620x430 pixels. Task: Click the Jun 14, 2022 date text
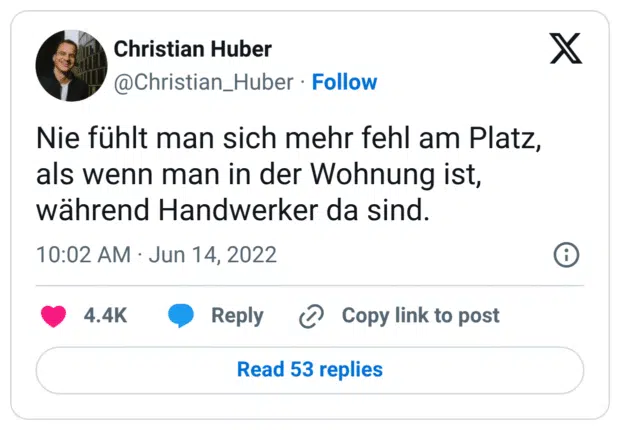pyautogui.click(x=212, y=255)
